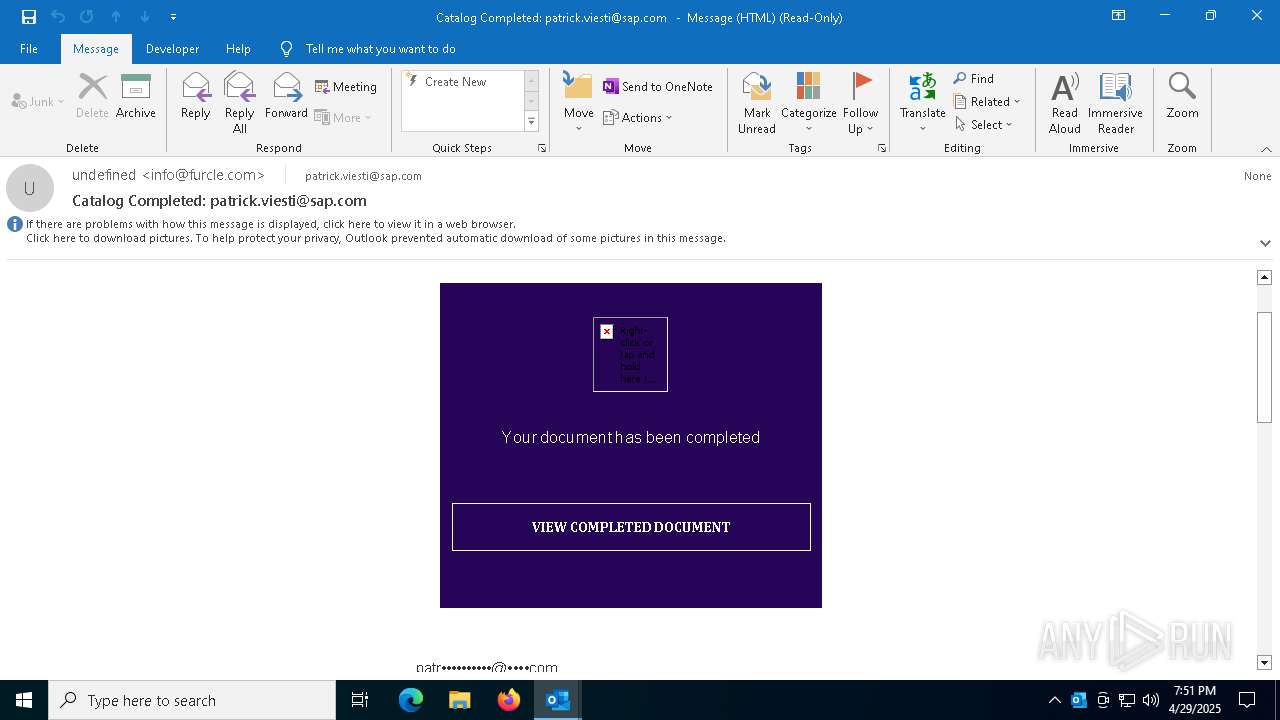Viewport: 1280px width, 720px height.
Task: Open the Junk dropdown
Action: coord(38,101)
